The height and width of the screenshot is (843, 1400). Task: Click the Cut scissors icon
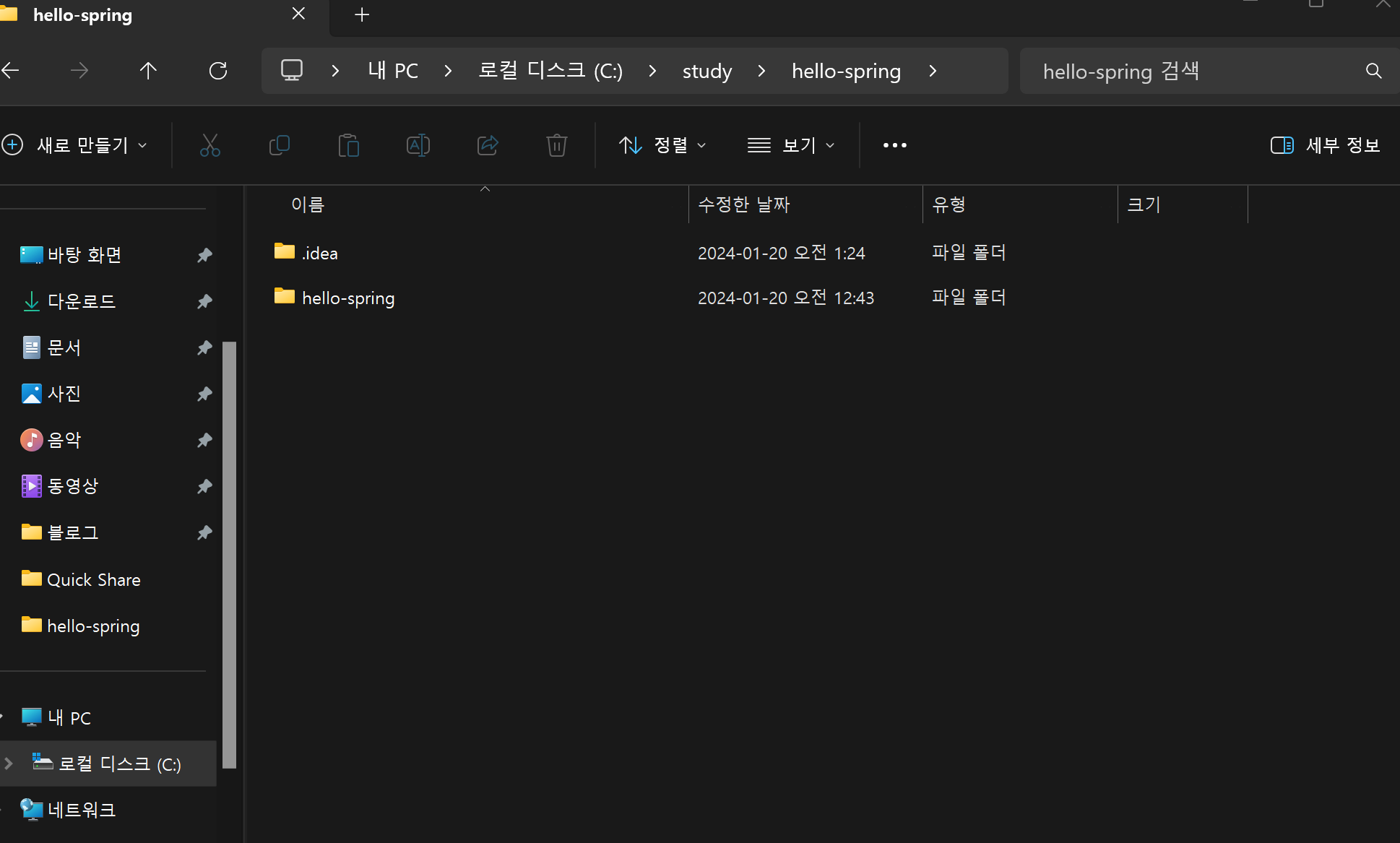[x=210, y=145]
